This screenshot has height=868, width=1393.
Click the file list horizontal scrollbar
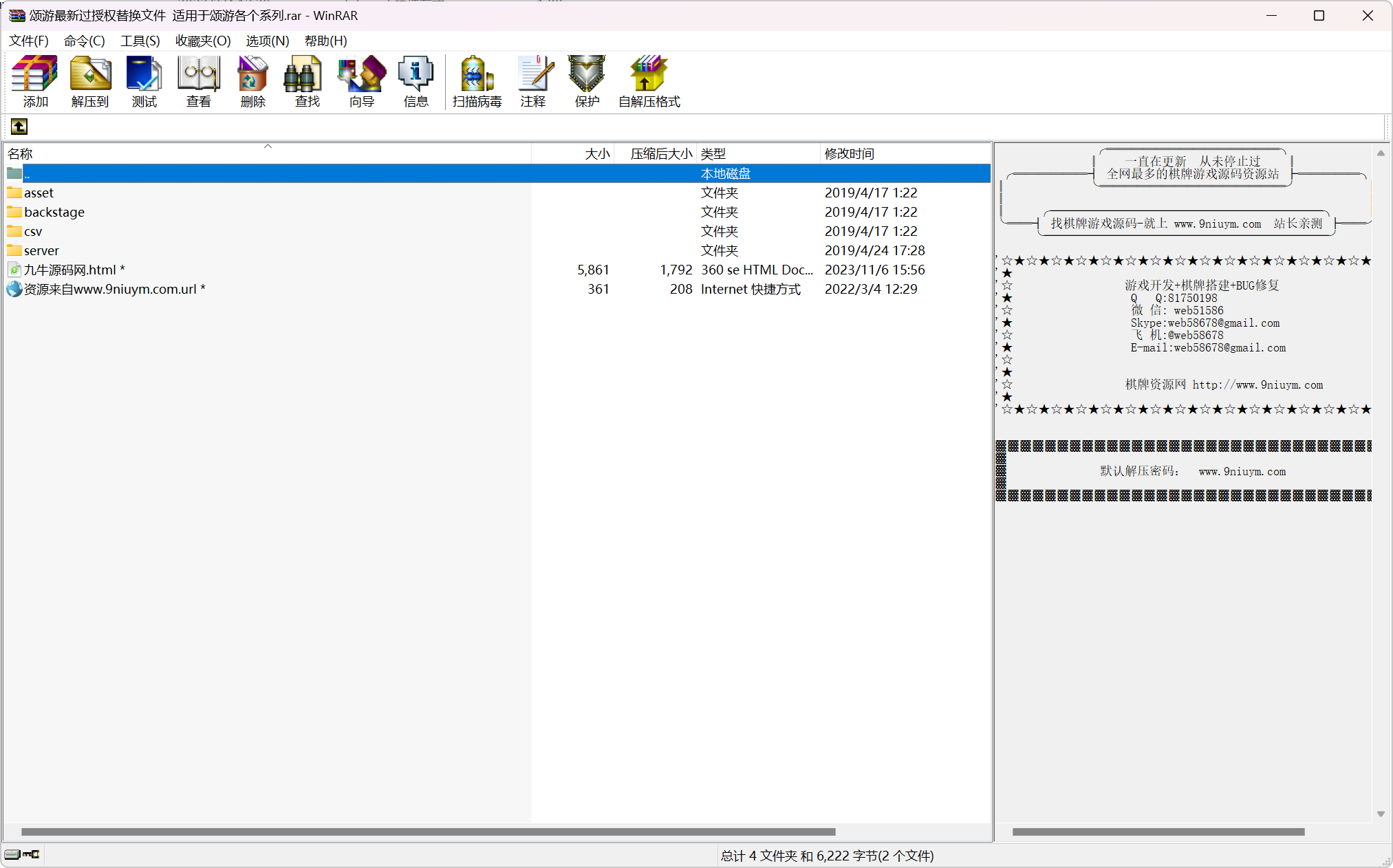(x=428, y=832)
